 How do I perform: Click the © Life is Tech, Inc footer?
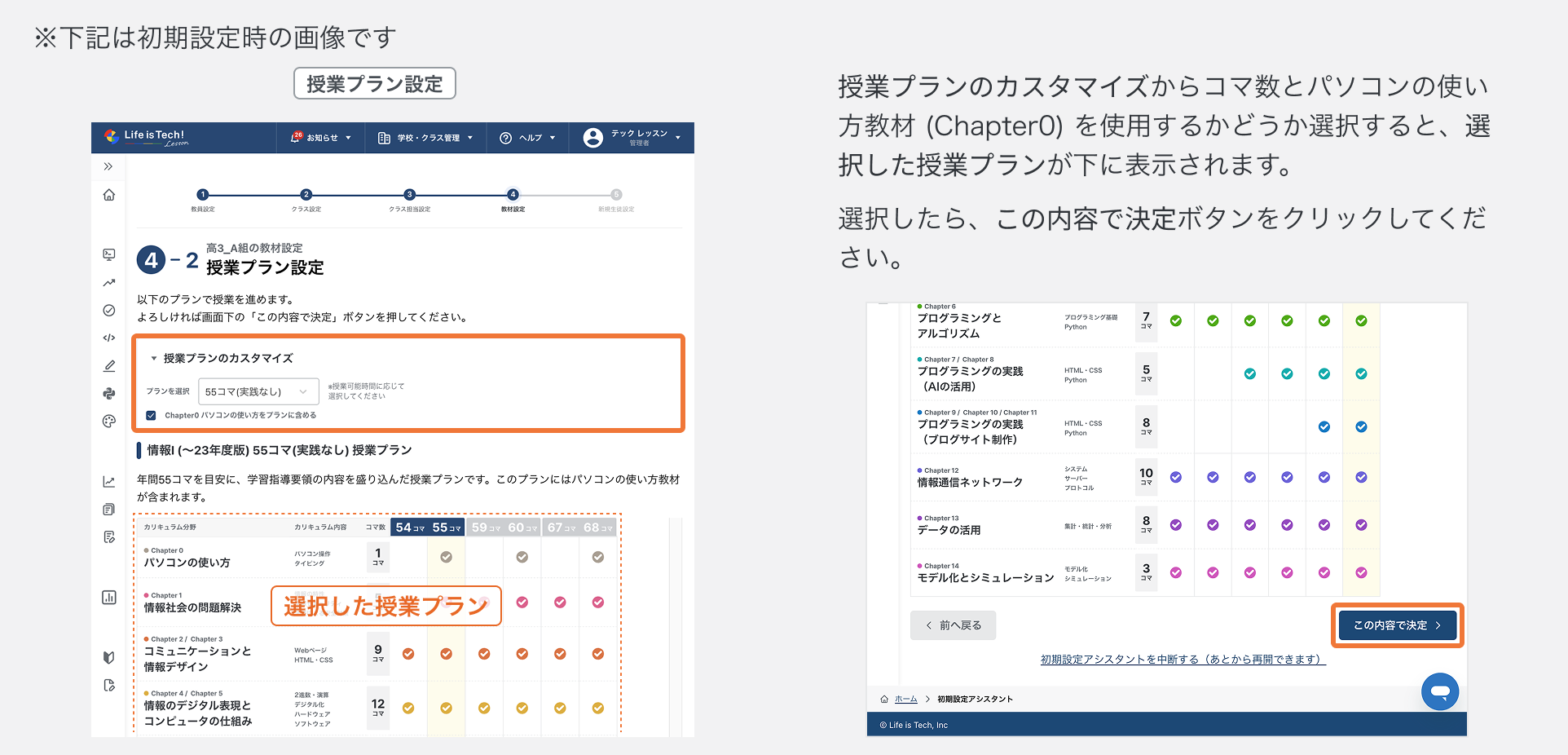click(x=914, y=725)
